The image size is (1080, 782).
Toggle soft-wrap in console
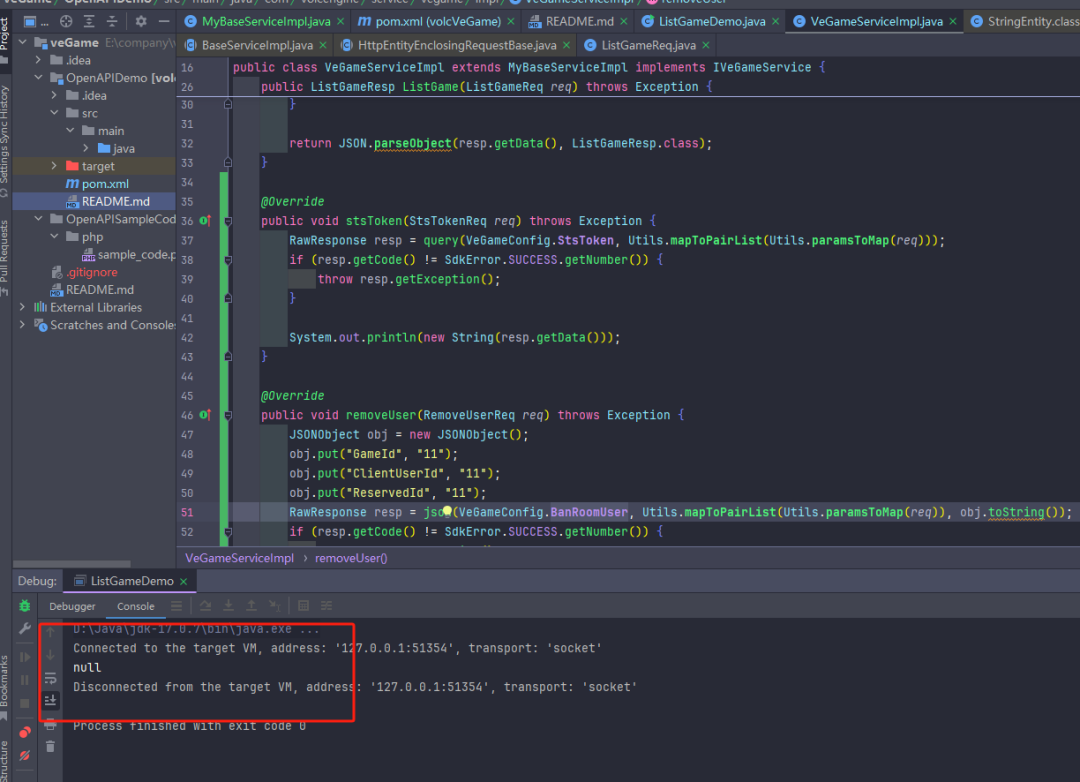50,678
